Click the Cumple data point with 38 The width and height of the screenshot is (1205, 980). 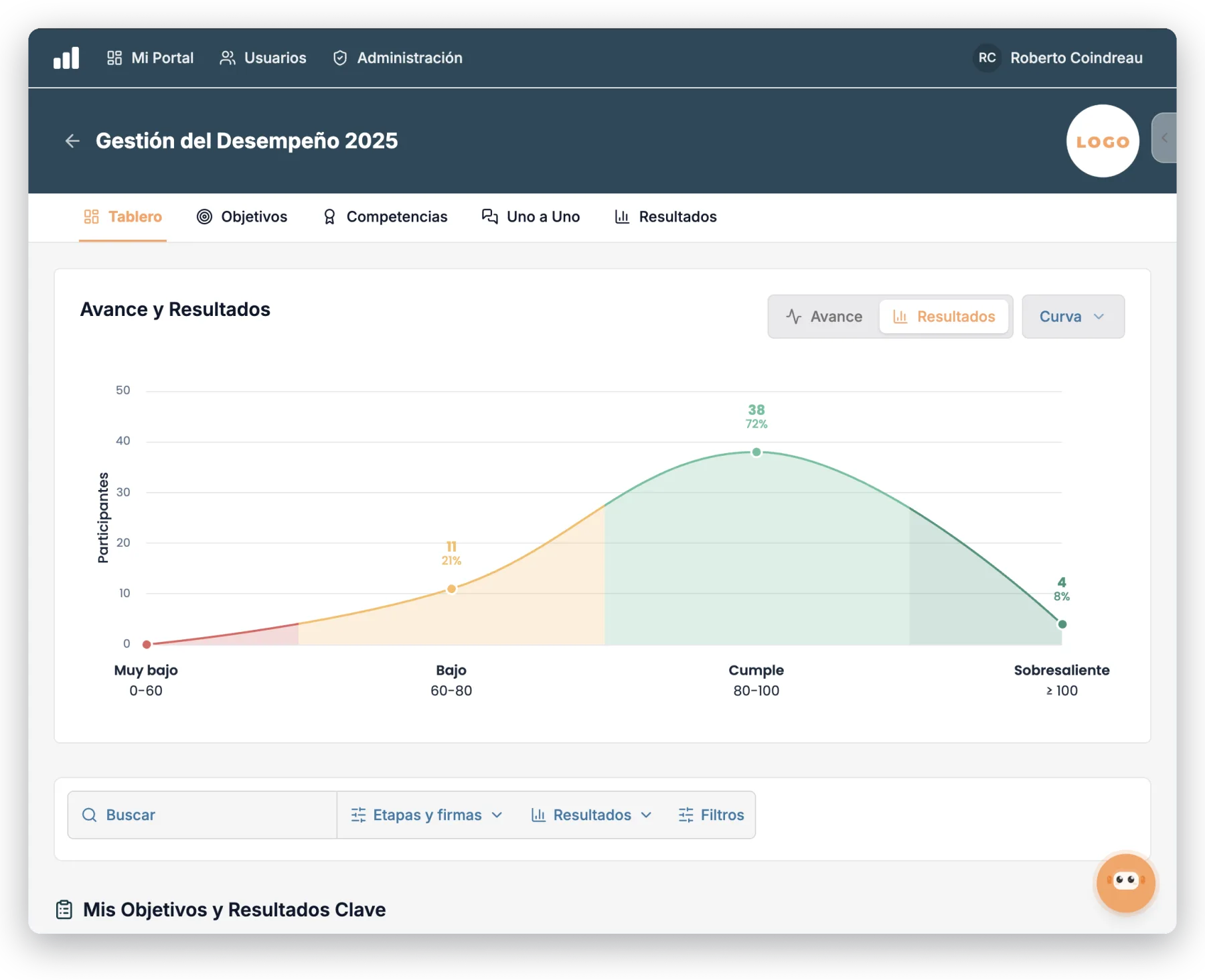pyautogui.click(x=756, y=453)
